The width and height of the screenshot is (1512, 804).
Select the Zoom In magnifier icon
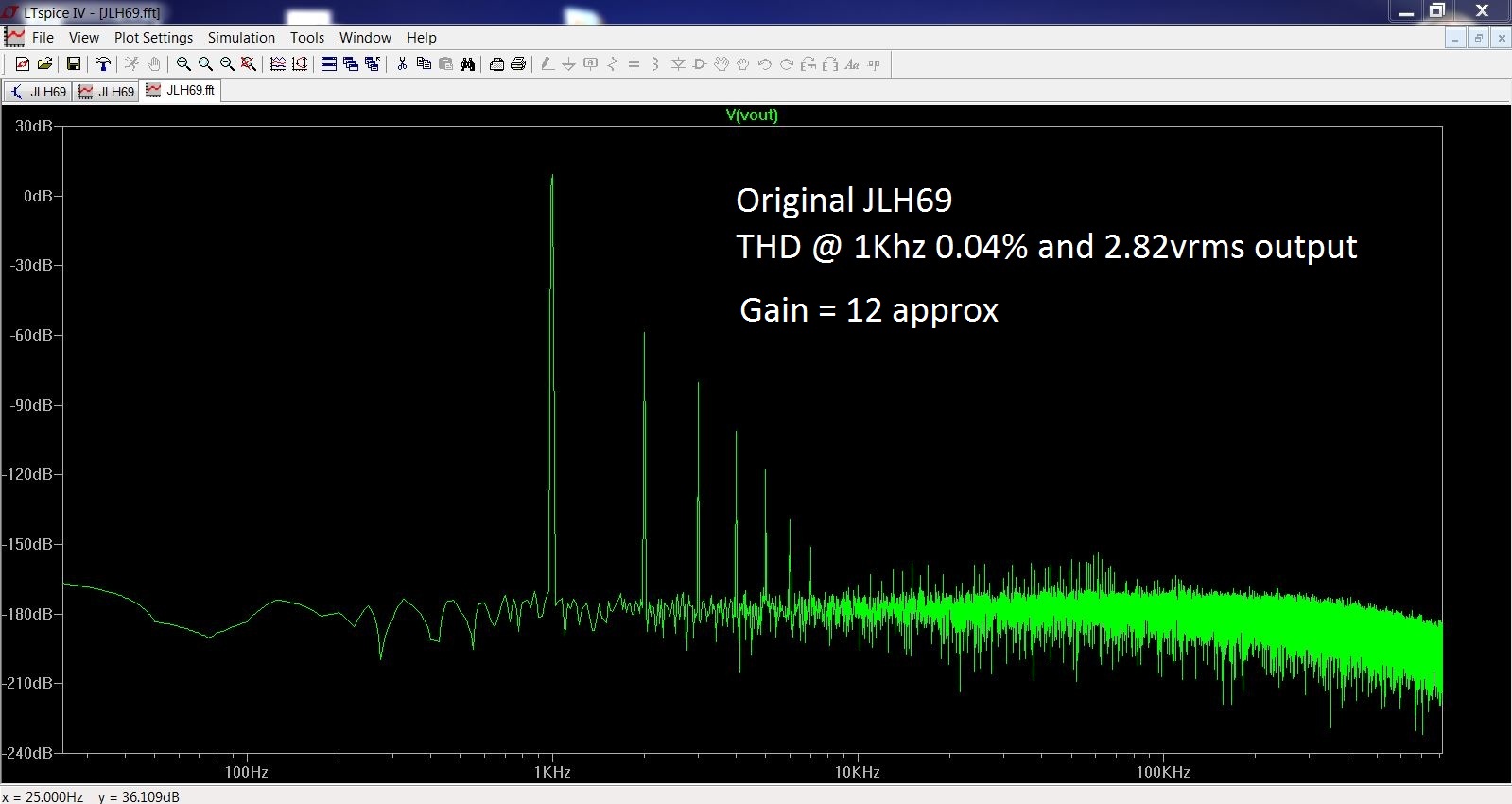click(x=183, y=64)
